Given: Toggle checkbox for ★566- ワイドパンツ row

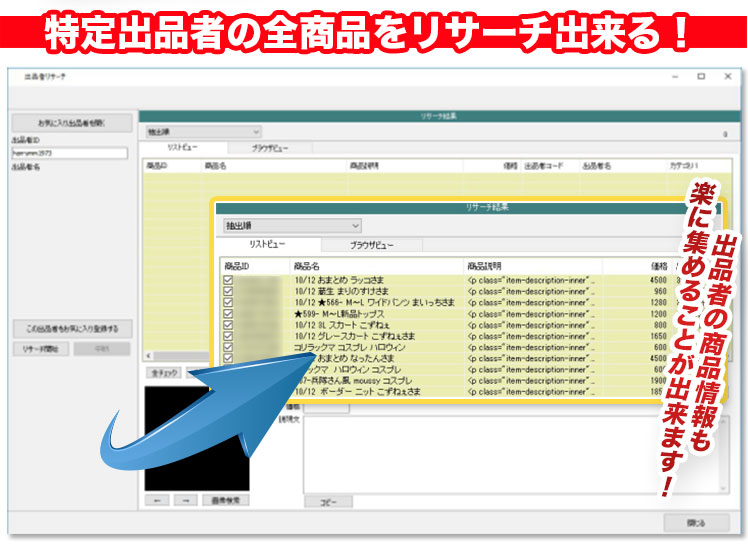Looking at the screenshot, I should 229,303.
